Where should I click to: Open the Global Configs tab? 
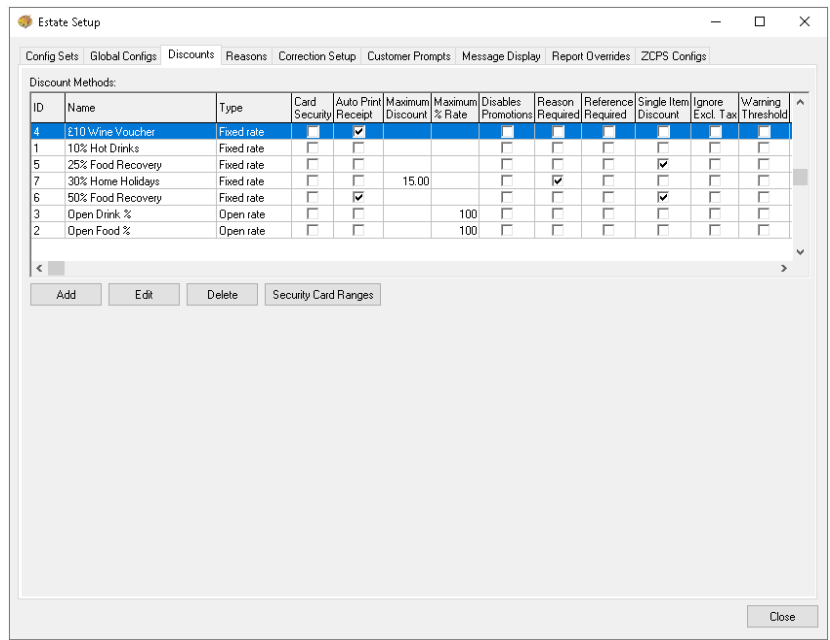(x=123, y=57)
